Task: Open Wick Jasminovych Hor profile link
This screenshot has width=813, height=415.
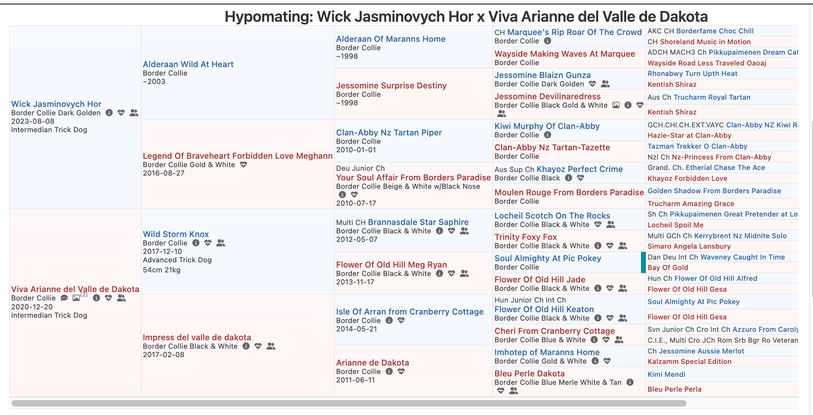Action: pos(57,104)
